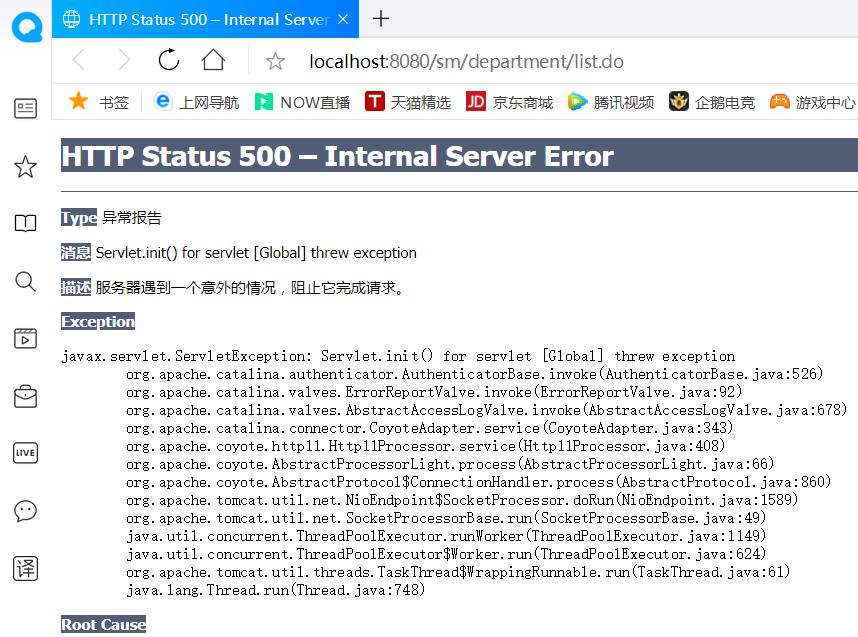Open the 上网导航 bookmark

[x=196, y=102]
